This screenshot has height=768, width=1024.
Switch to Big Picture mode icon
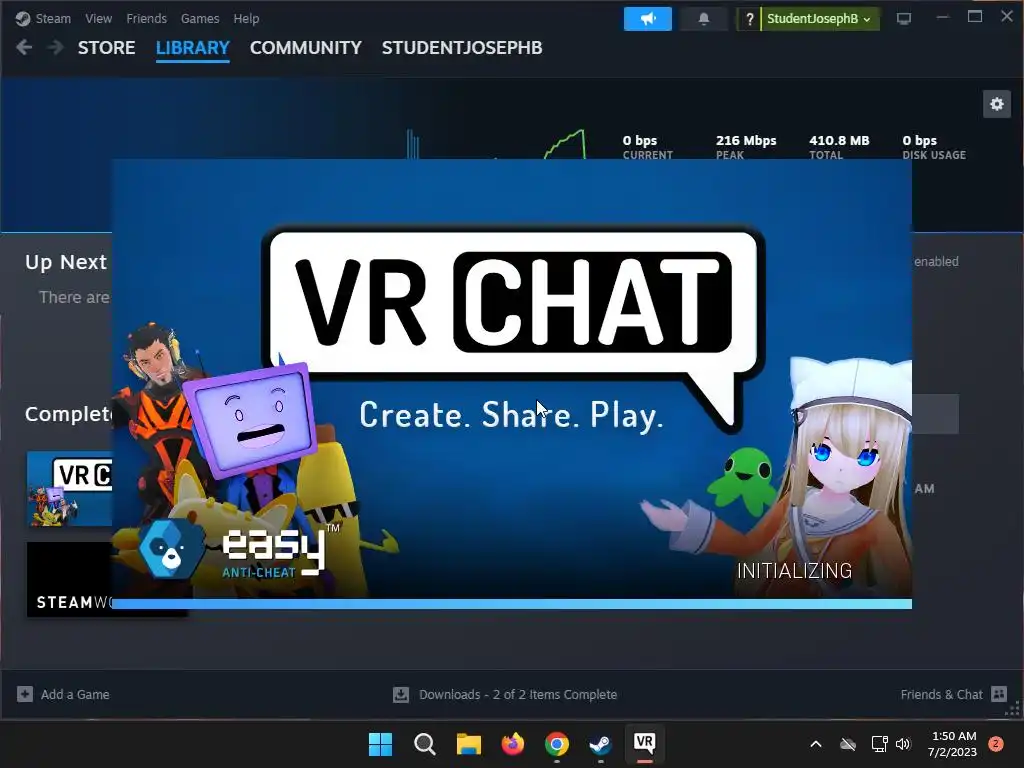click(x=904, y=19)
